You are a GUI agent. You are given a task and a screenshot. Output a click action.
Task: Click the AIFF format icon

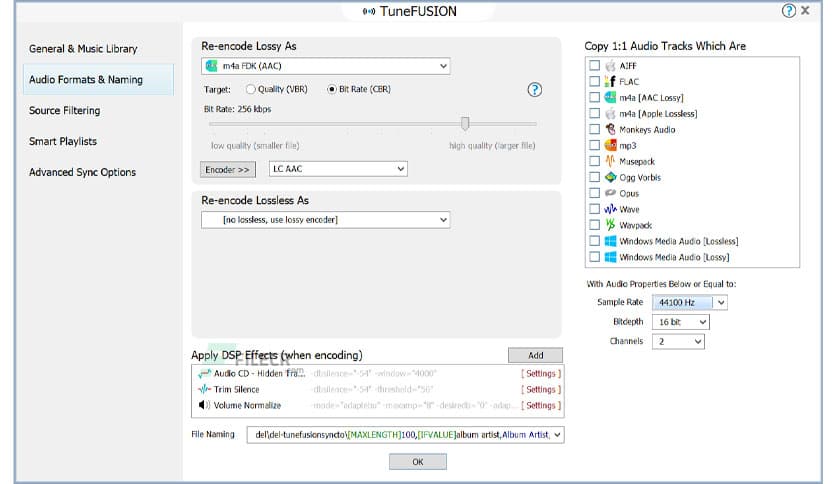pyautogui.click(x=610, y=66)
